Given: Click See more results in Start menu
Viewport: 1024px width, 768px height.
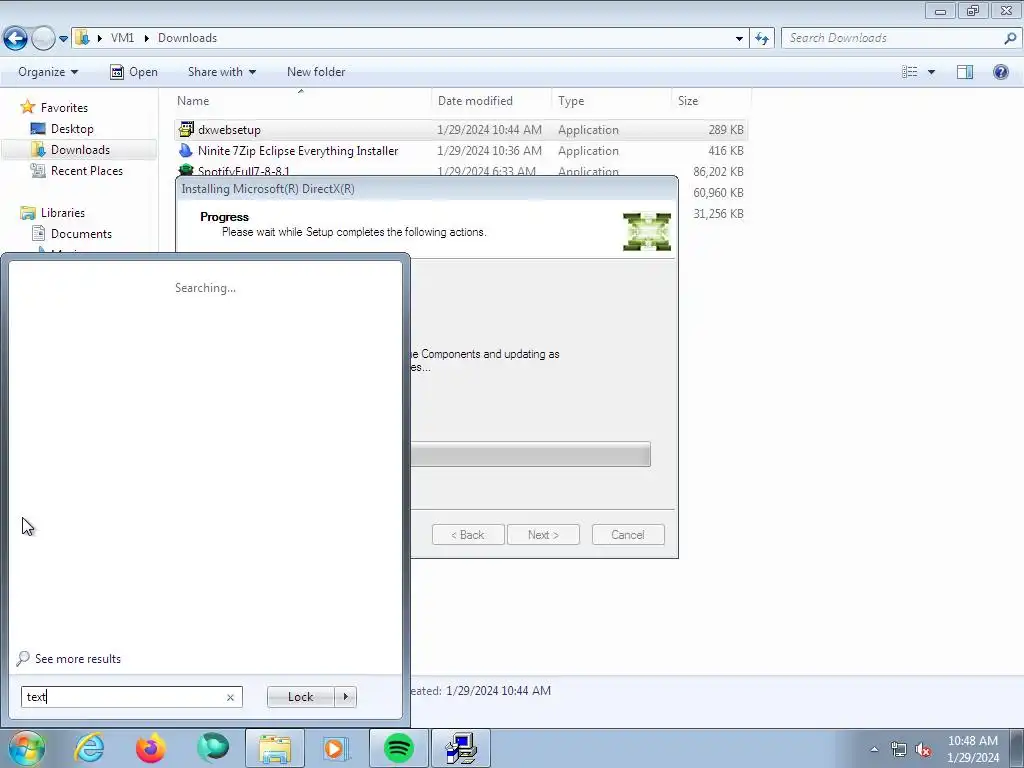Looking at the screenshot, I should click(78, 659).
